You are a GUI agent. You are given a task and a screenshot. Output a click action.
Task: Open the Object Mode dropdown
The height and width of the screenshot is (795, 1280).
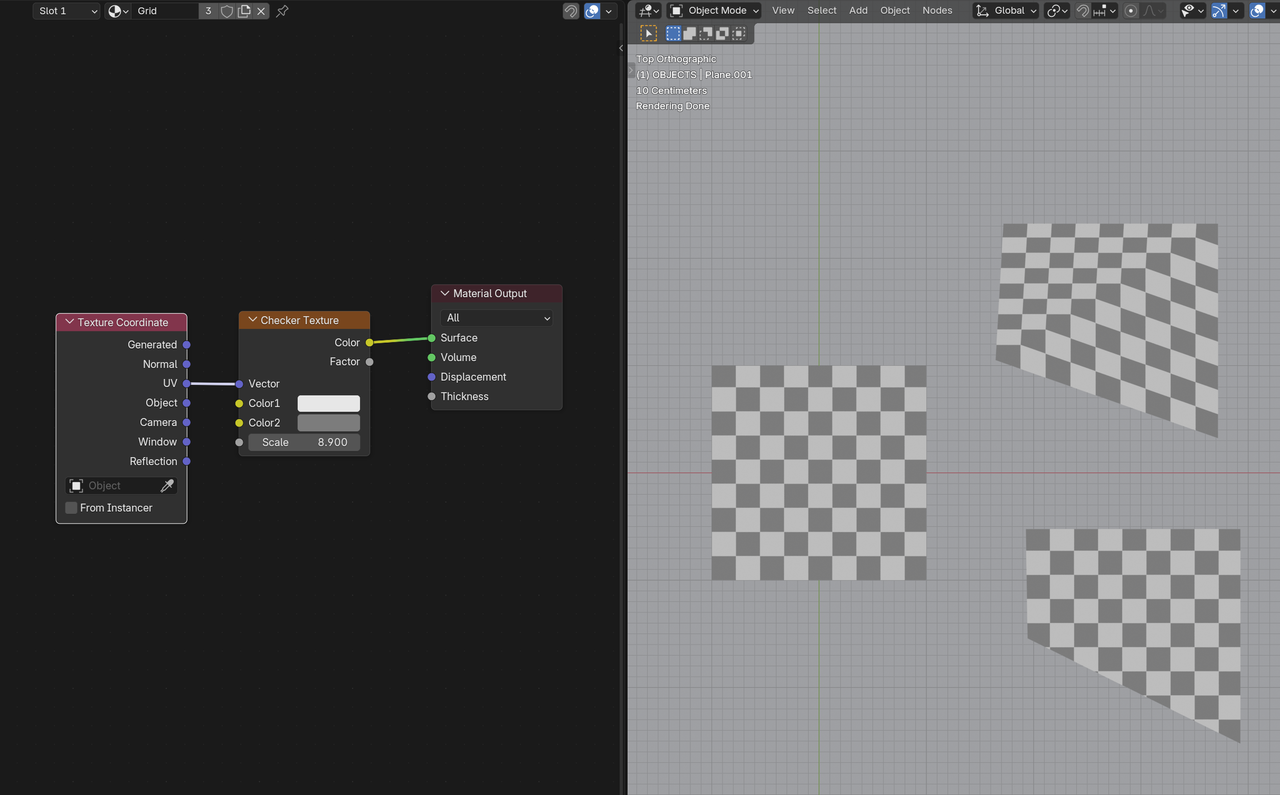pos(714,11)
